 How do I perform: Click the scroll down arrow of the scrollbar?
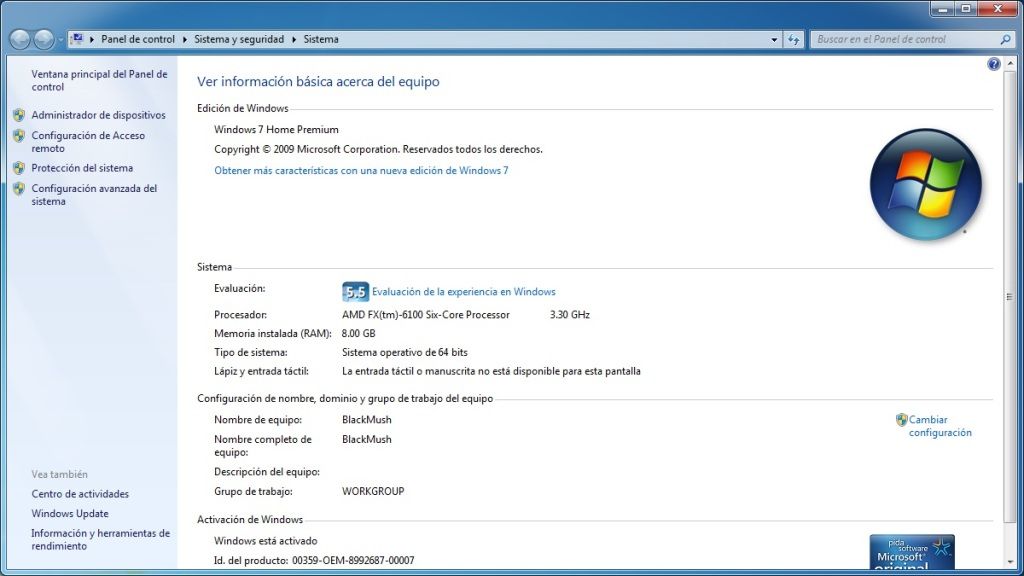coord(1010,562)
